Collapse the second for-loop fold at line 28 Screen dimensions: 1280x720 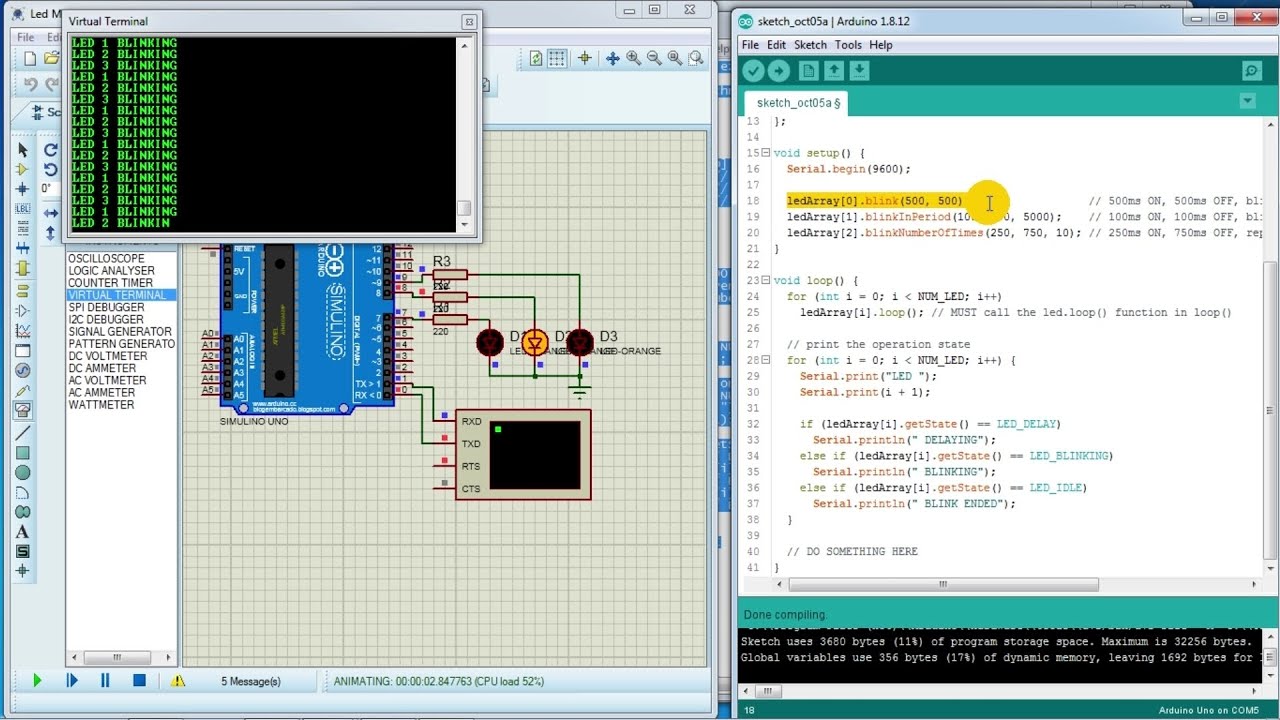coord(766,360)
